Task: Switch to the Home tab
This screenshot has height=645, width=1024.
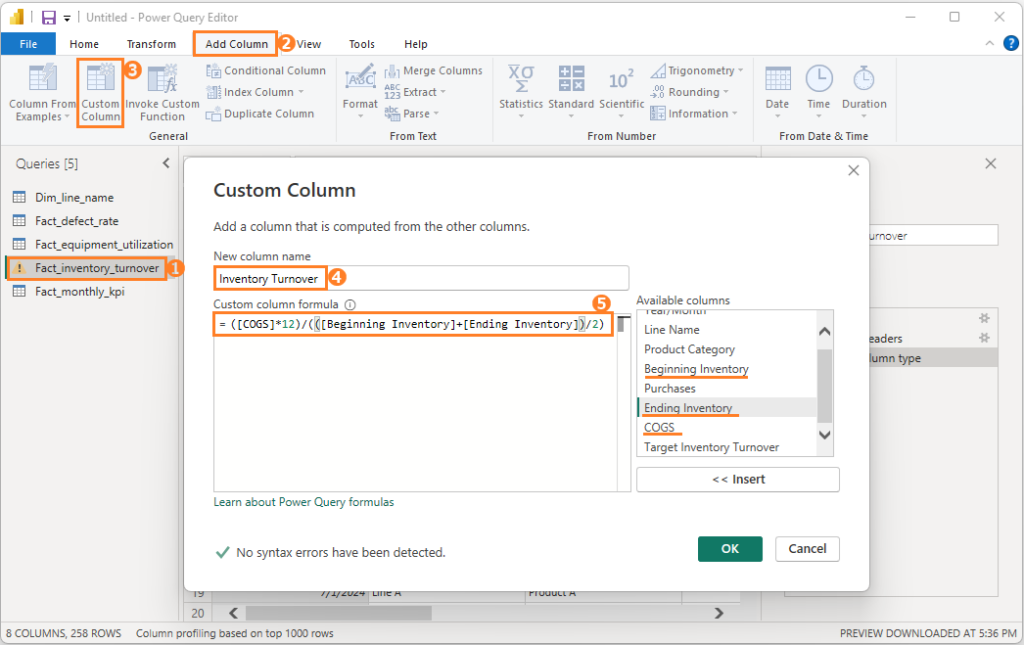Action: click(x=84, y=44)
